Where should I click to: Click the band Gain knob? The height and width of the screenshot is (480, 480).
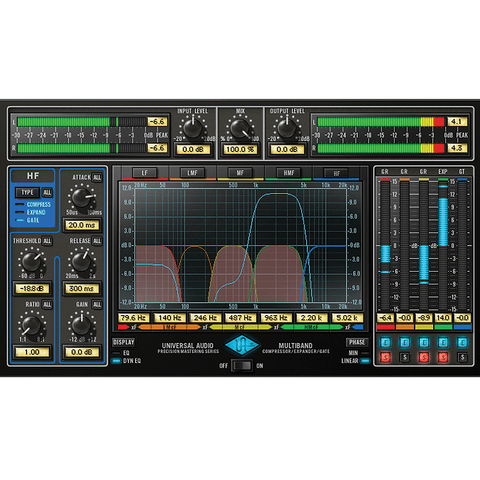[x=82, y=325]
